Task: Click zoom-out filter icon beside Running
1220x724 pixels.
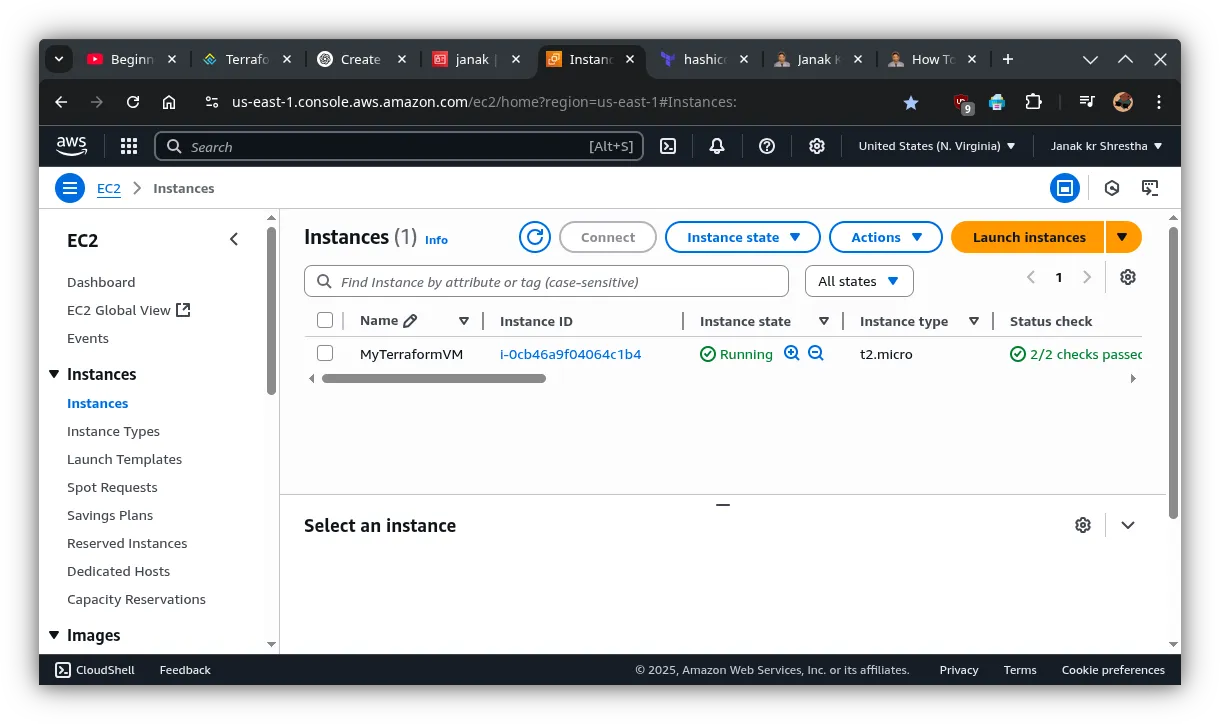Action: (x=816, y=353)
